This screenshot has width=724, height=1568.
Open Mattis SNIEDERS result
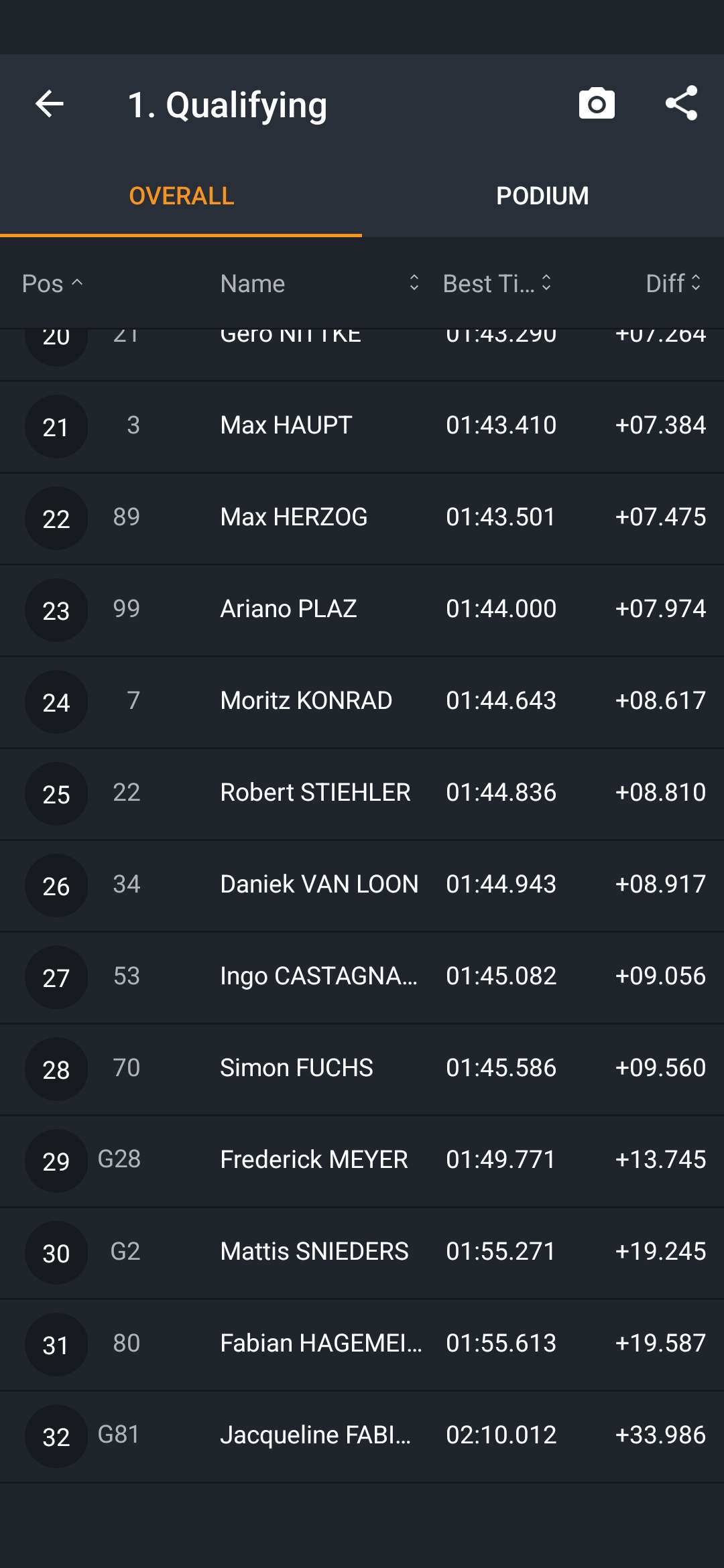click(362, 1252)
